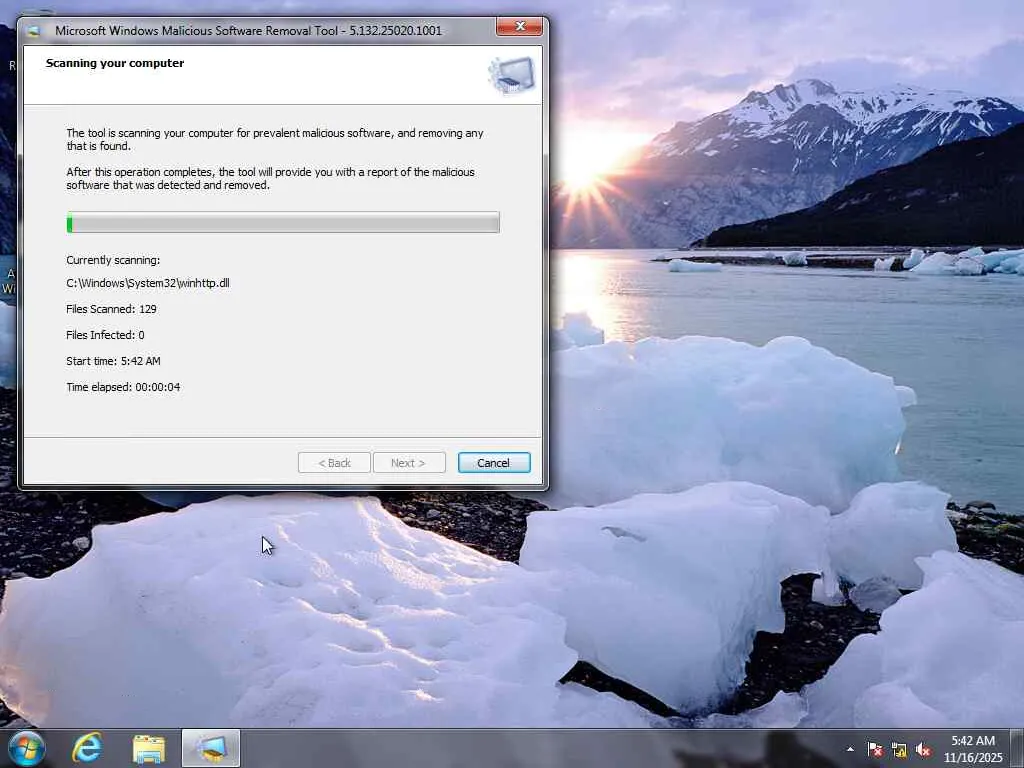Click the computer scan graphic in header
This screenshot has width=1024, height=768.
(512, 74)
